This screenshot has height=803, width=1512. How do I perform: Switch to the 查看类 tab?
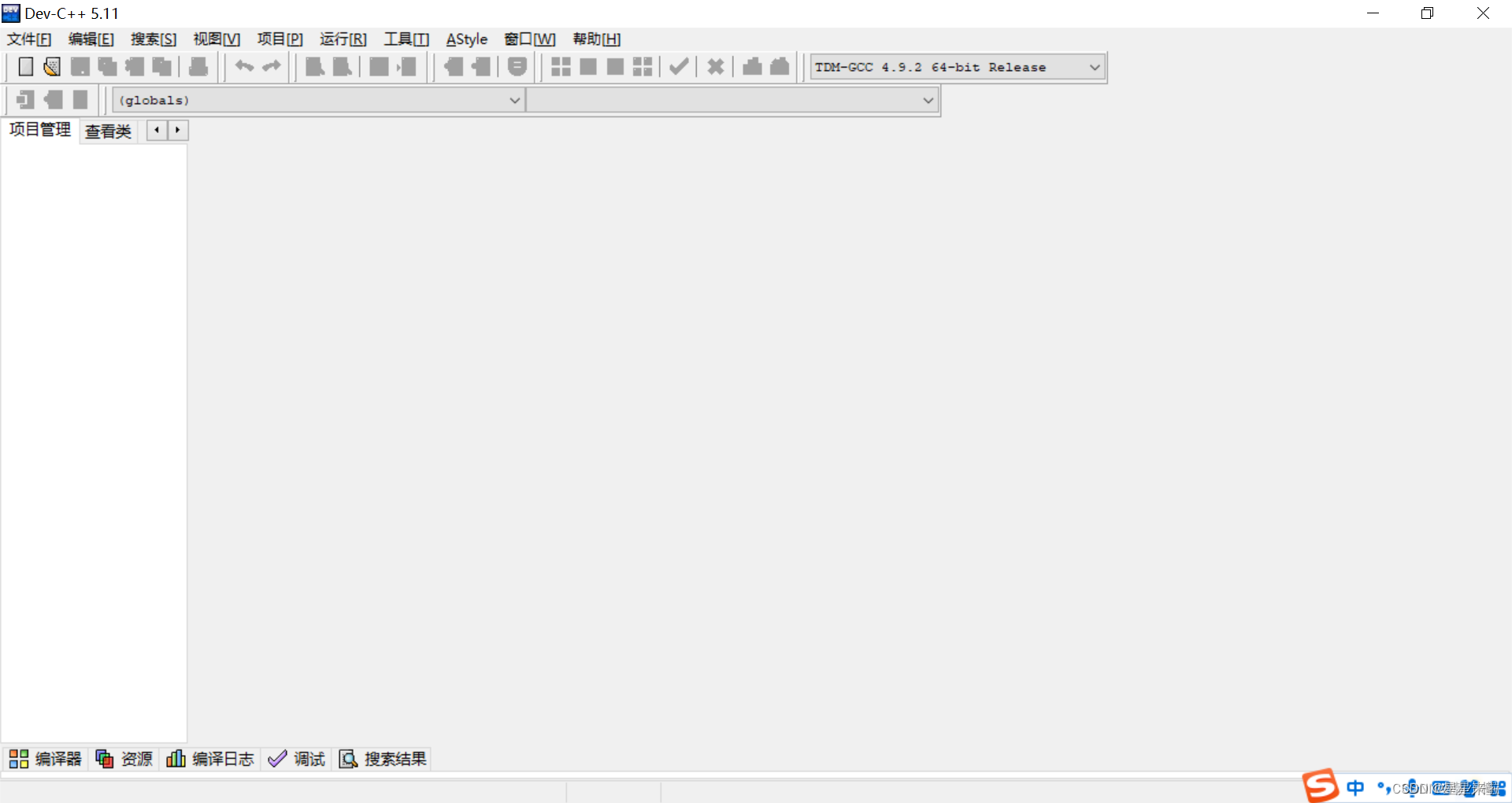(x=109, y=131)
